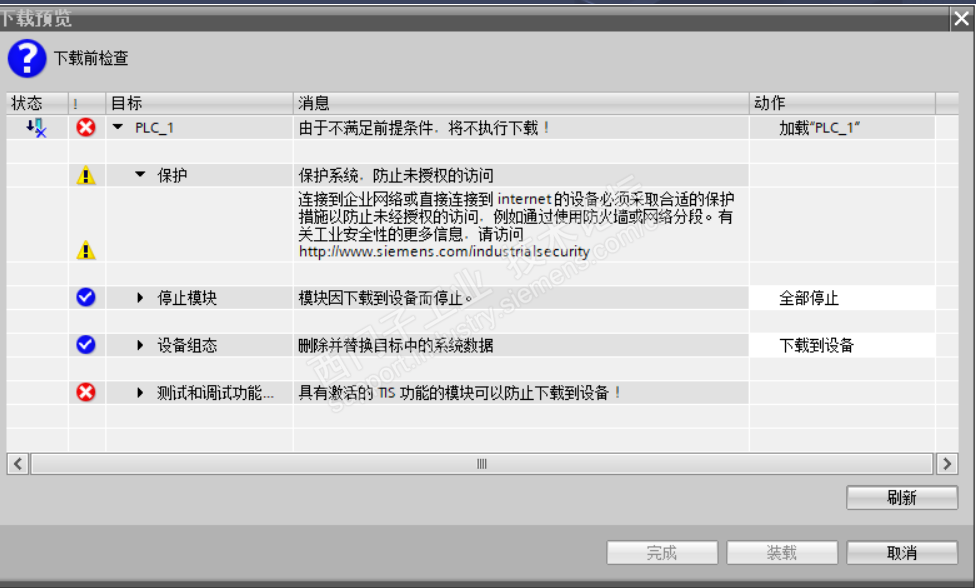Click the yellow warning icon in 保护 row
The height and width of the screenshot is (588, 976).
86,175
